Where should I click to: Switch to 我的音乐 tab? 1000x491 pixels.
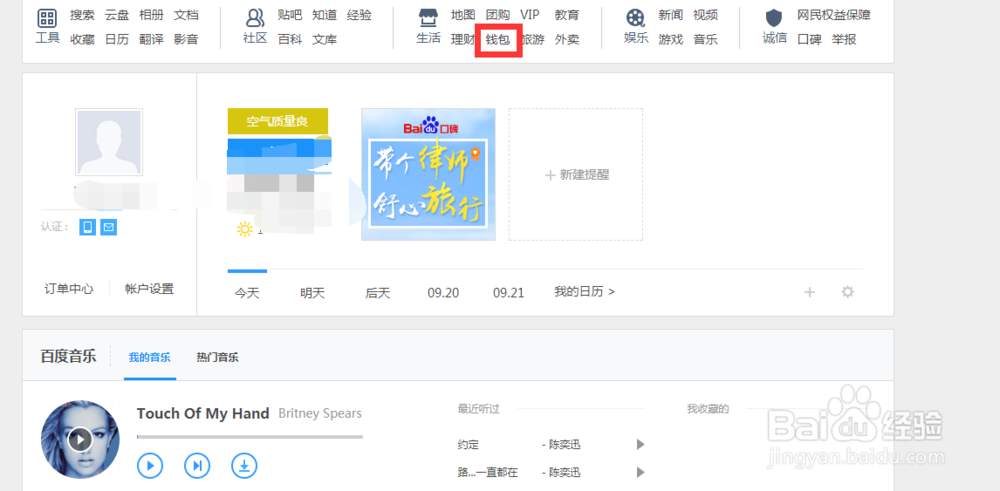click(x=150, y=357)
